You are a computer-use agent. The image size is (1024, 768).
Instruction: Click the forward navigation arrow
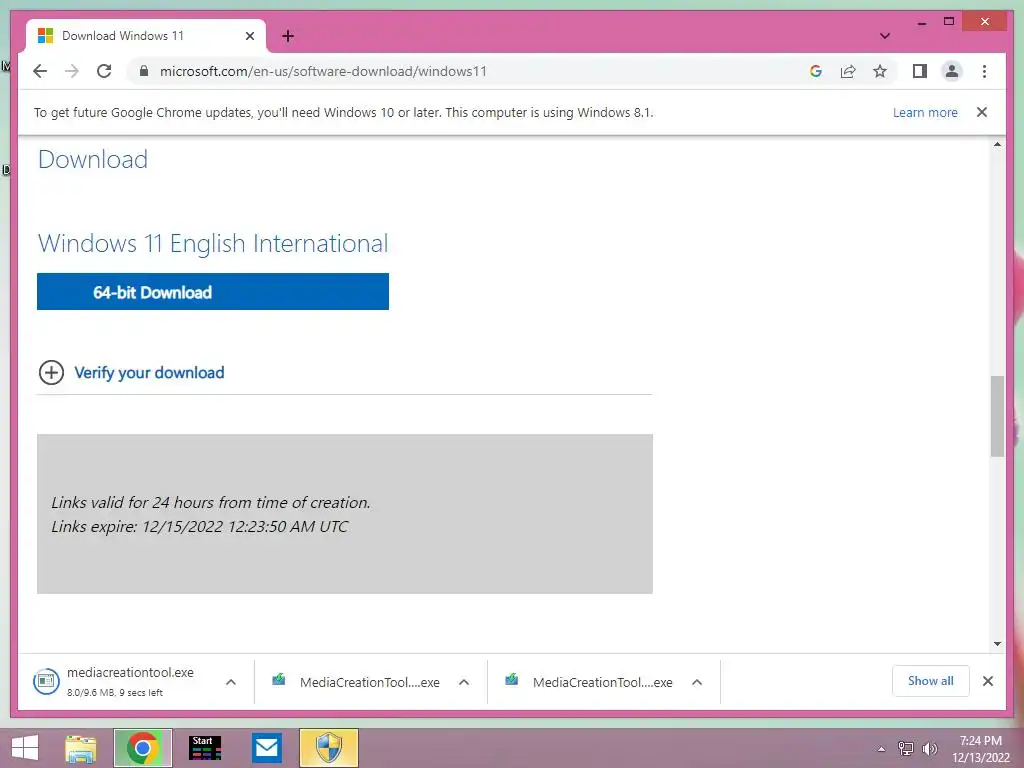coord(72,71)
